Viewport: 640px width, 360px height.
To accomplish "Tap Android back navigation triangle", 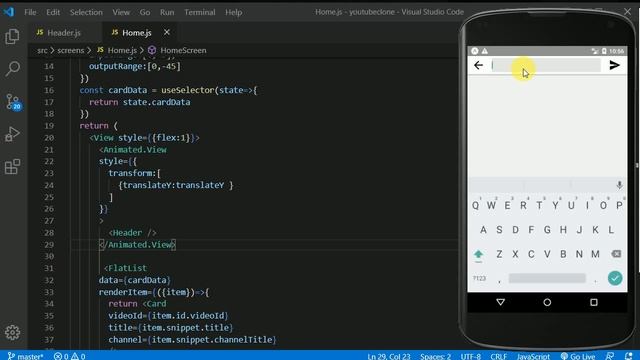I will pyautogui.click(x=500, y=302).
